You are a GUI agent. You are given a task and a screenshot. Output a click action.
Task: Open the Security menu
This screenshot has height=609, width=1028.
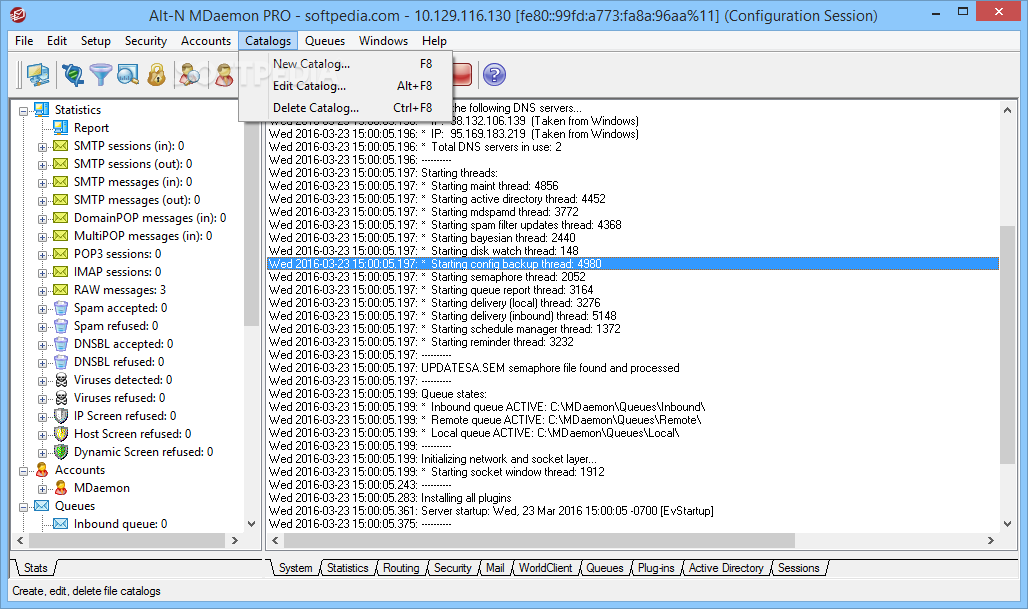coord(146,41)
